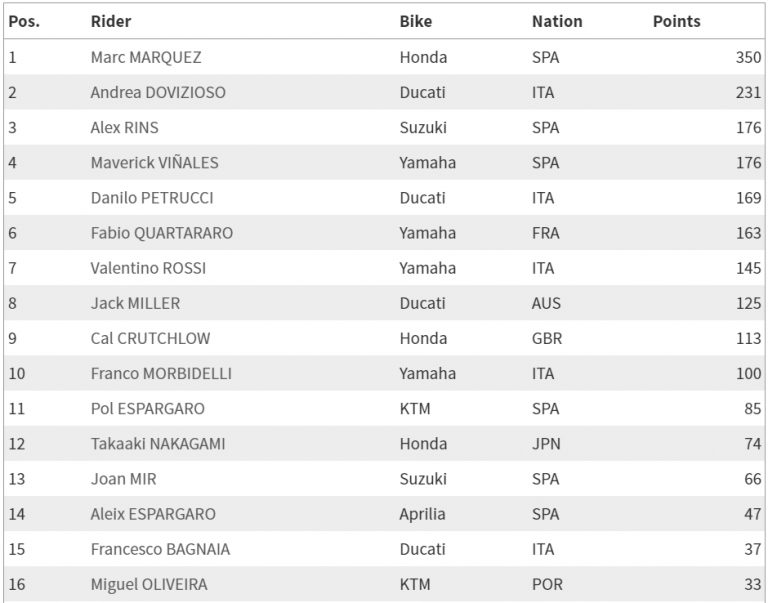Click Miguel OLIVEIRA rider name
Image resolution: width=768 pixels, height=603 pixels.
149,584
